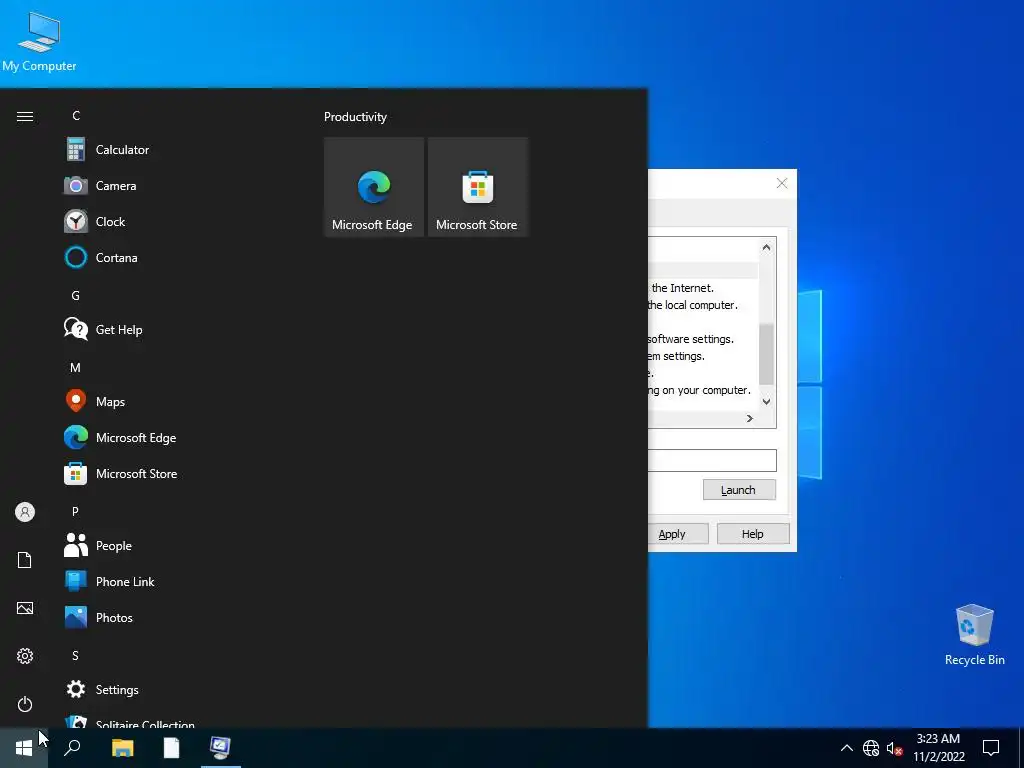This screenshot has height=768, width=1024.
Task: Click the Microsoft Store Productivity tile
Action: tap(477, 187)
